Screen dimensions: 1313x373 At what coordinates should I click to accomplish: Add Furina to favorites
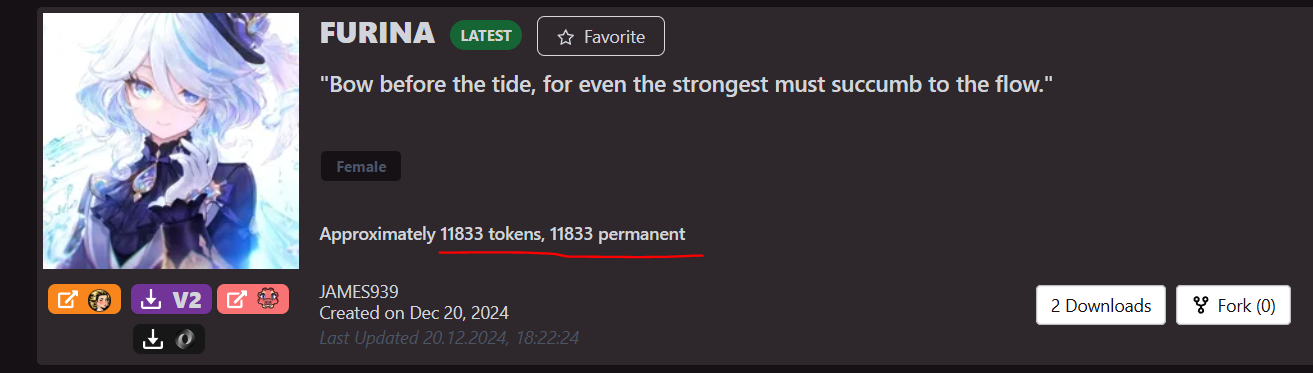point(601,36)
